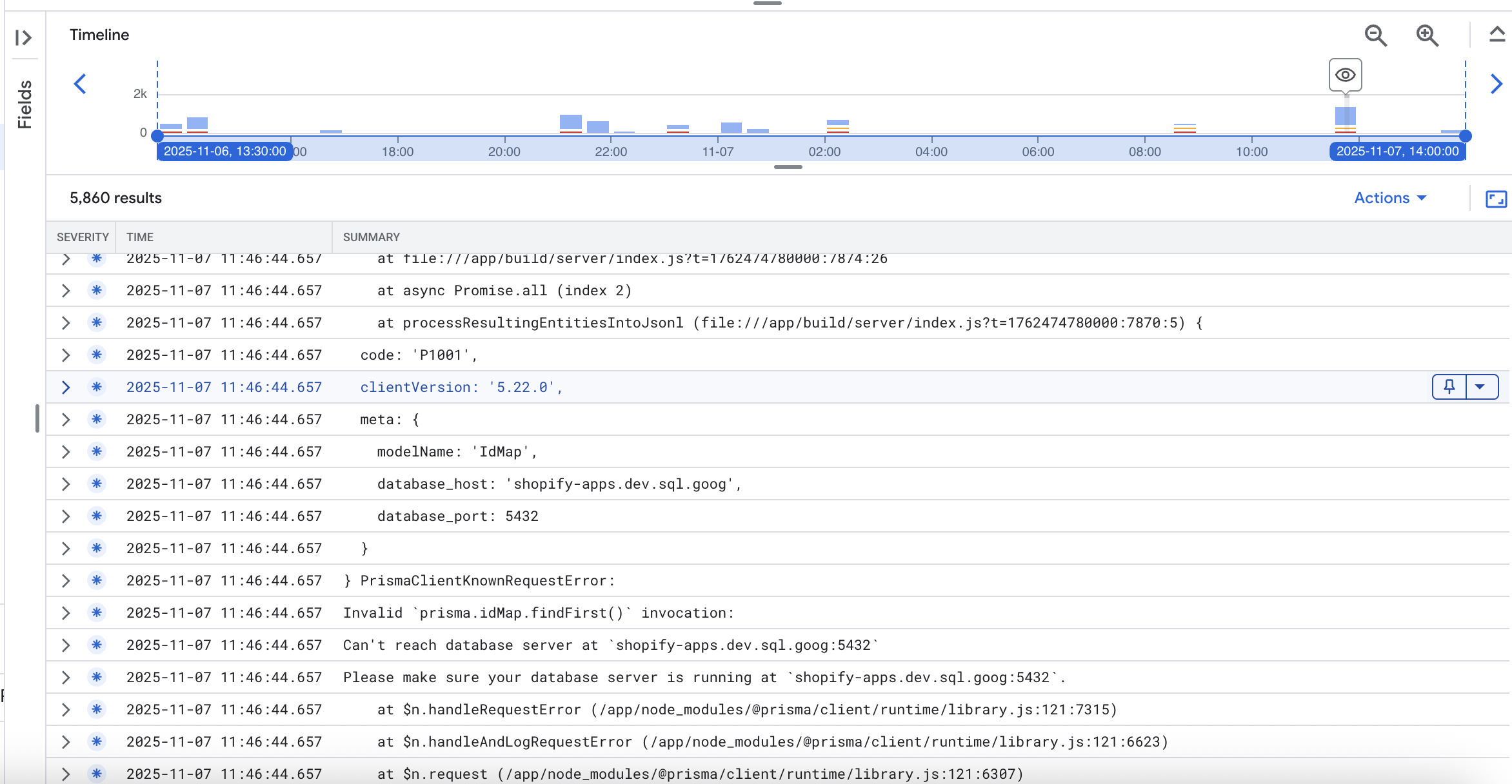The image size is (1512, 784).
Task: Toggle the eye visibility marker on timeline
Action: pos(1345,75)
